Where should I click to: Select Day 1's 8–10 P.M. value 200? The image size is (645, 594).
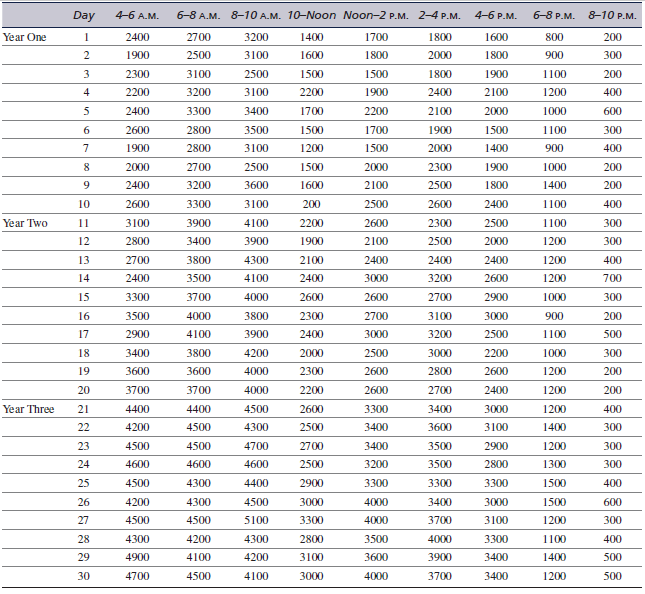[613, 37]
